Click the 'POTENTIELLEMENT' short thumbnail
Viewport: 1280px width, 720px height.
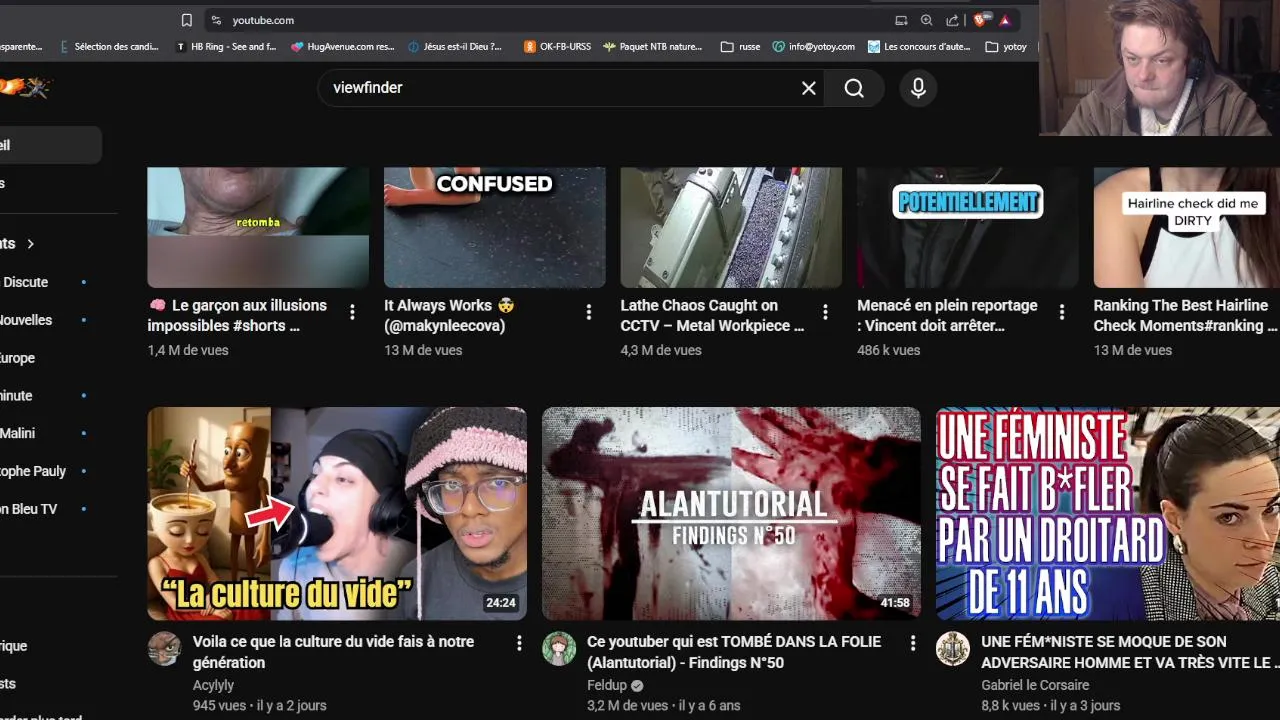967,227
